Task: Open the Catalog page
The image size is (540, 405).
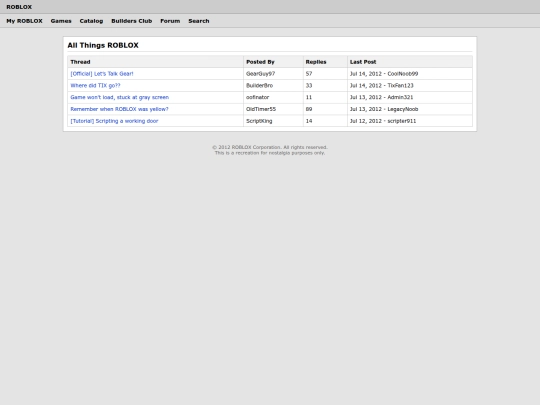Action: 91,21
